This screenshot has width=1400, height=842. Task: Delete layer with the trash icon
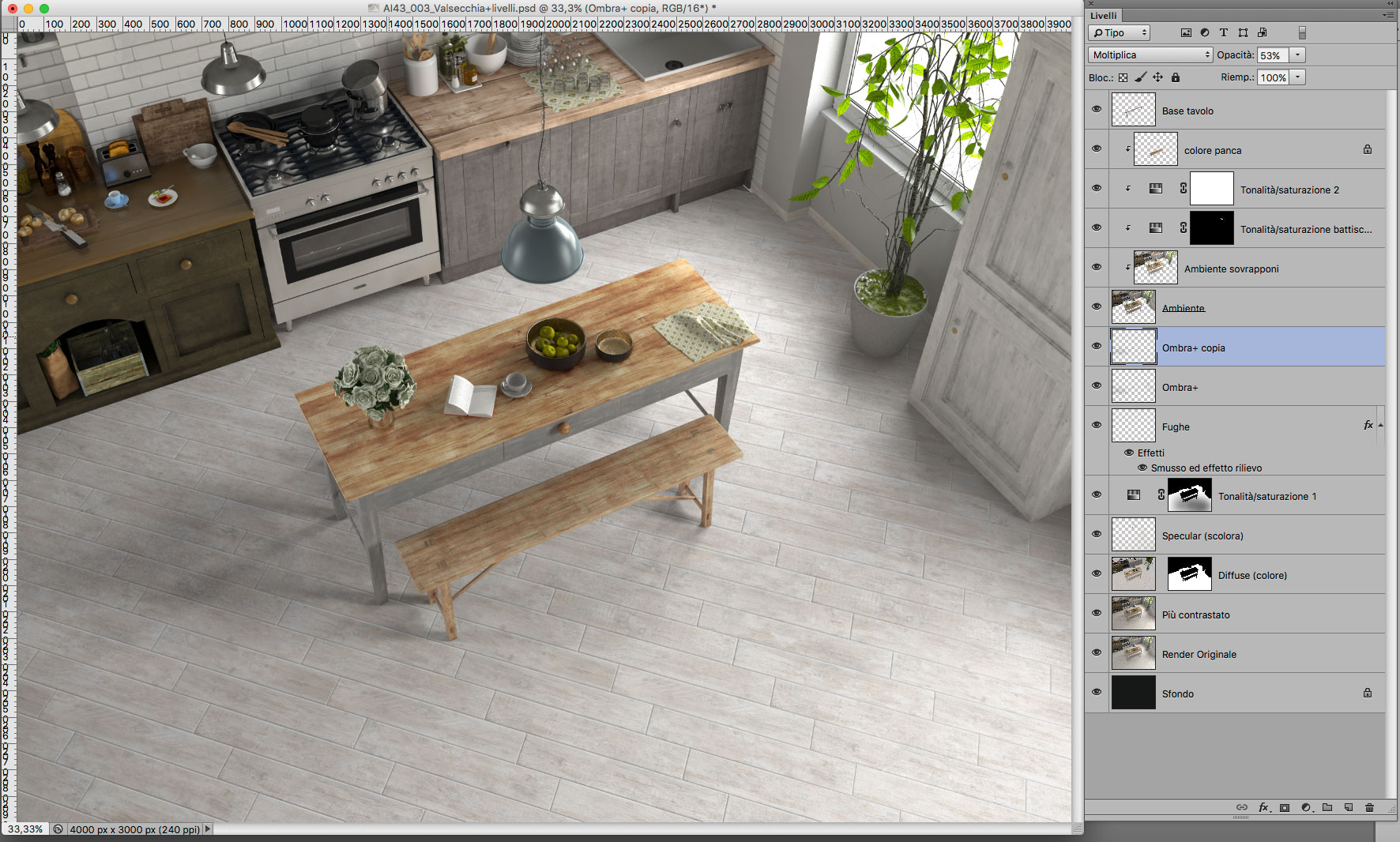coord(1370,807)
